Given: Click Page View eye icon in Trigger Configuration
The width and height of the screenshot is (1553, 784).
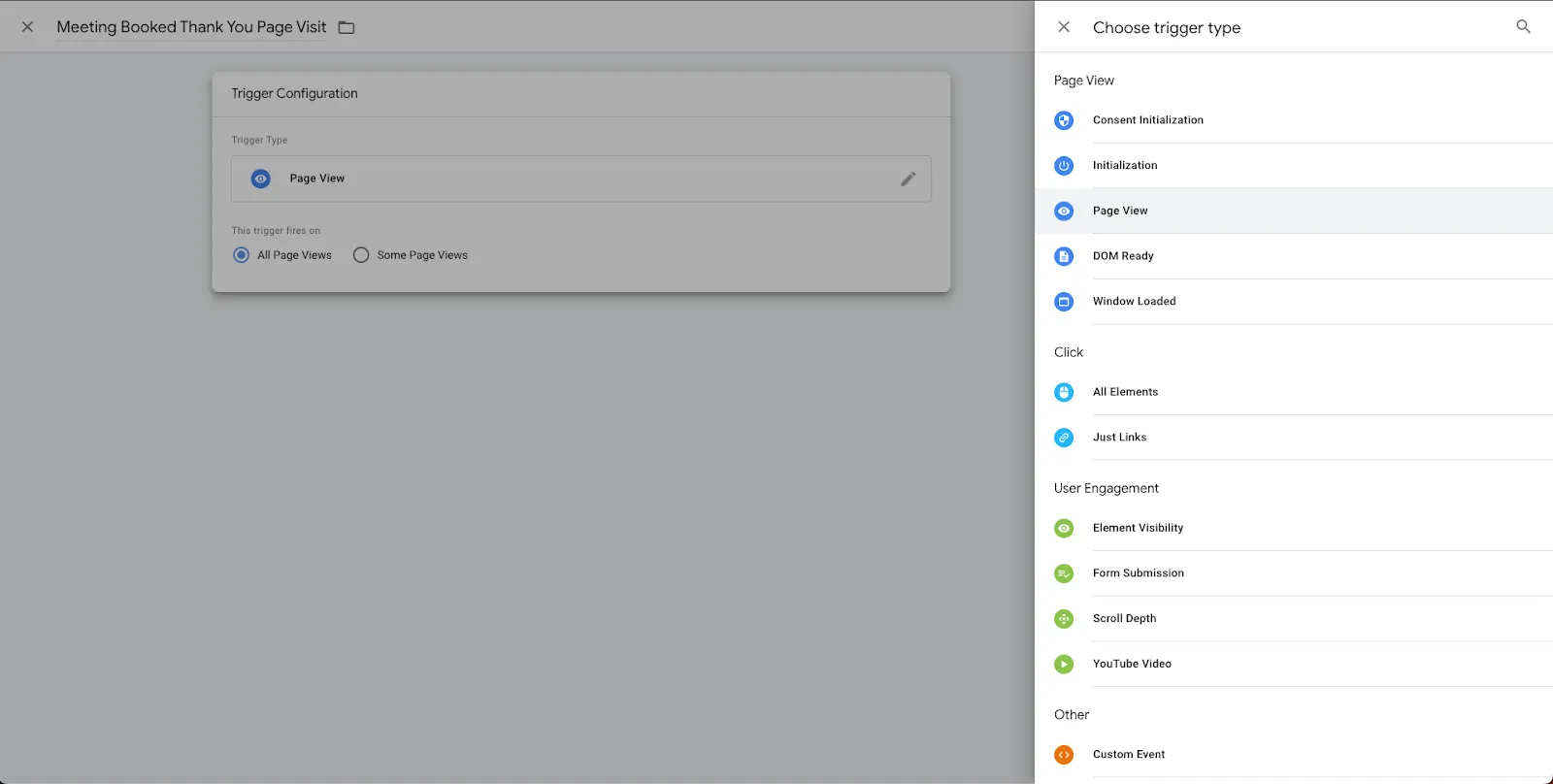Looking at the screenshot, I should click(260, 179).
